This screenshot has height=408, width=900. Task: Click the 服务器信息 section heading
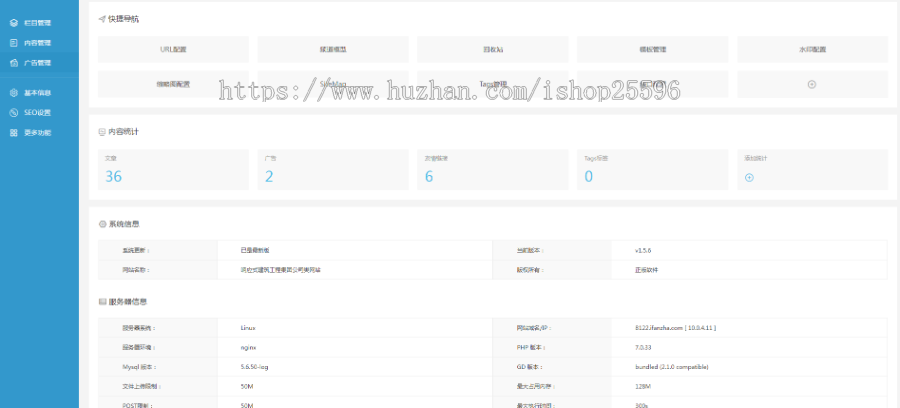coord(127,301)
